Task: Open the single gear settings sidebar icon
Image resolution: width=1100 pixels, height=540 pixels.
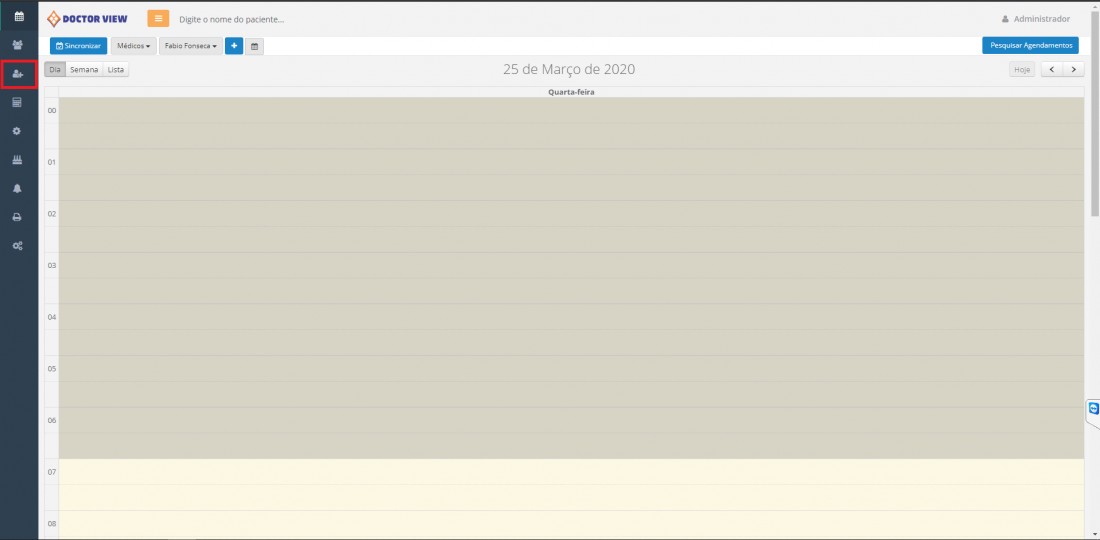Action: coord(18,131)
